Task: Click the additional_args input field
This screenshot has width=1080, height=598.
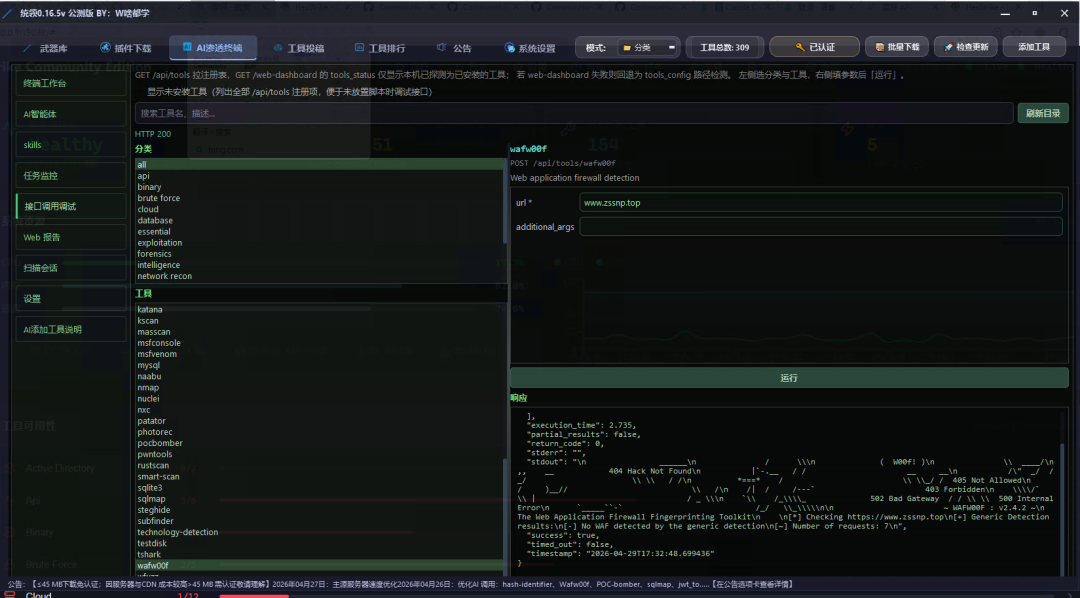Action: [x=821, y=226]
